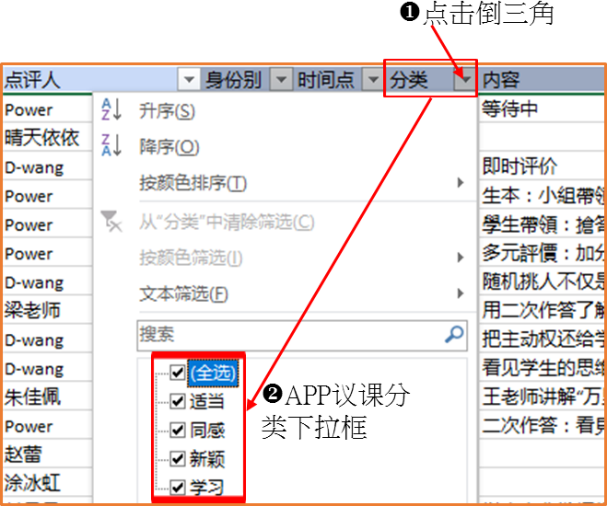Open the 分类 column filter dropdown
Viewport: 607px width, 506px height.
(463, 79)
